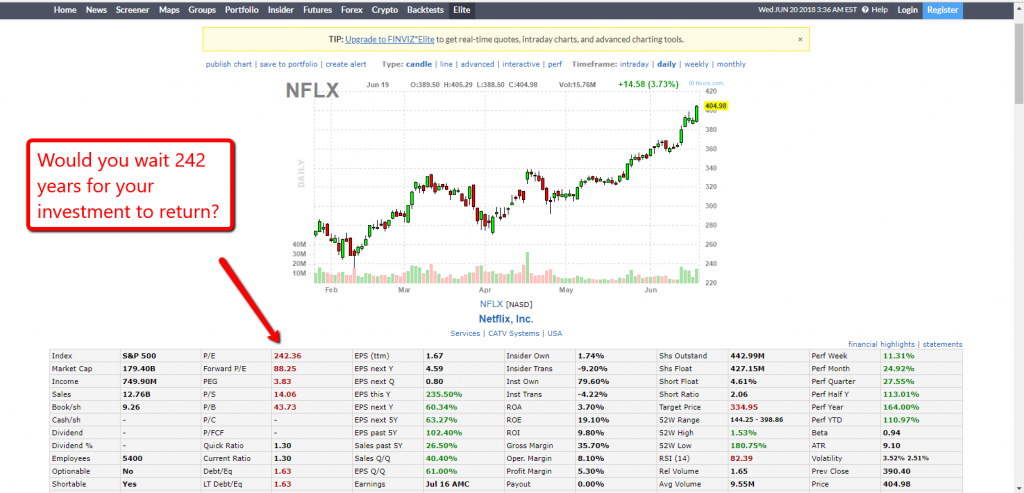
Task: Switch timeframe to daily
Action: click(667, 64)
